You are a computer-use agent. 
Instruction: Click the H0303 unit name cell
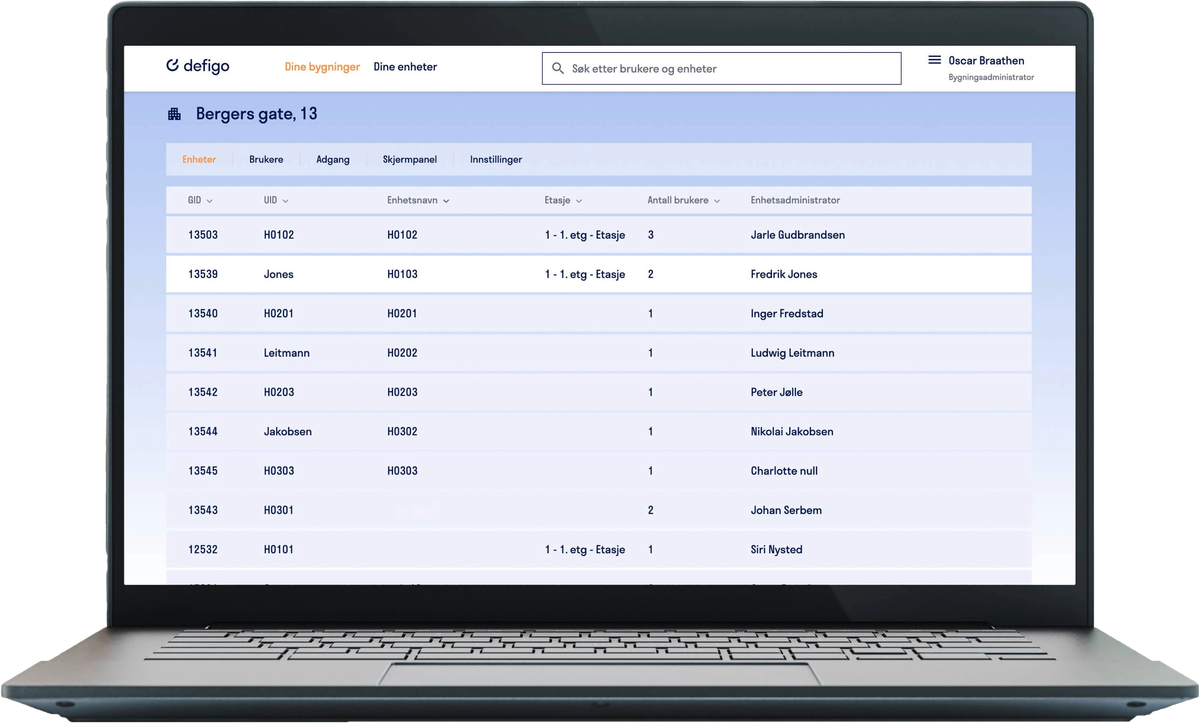[402, 471]
